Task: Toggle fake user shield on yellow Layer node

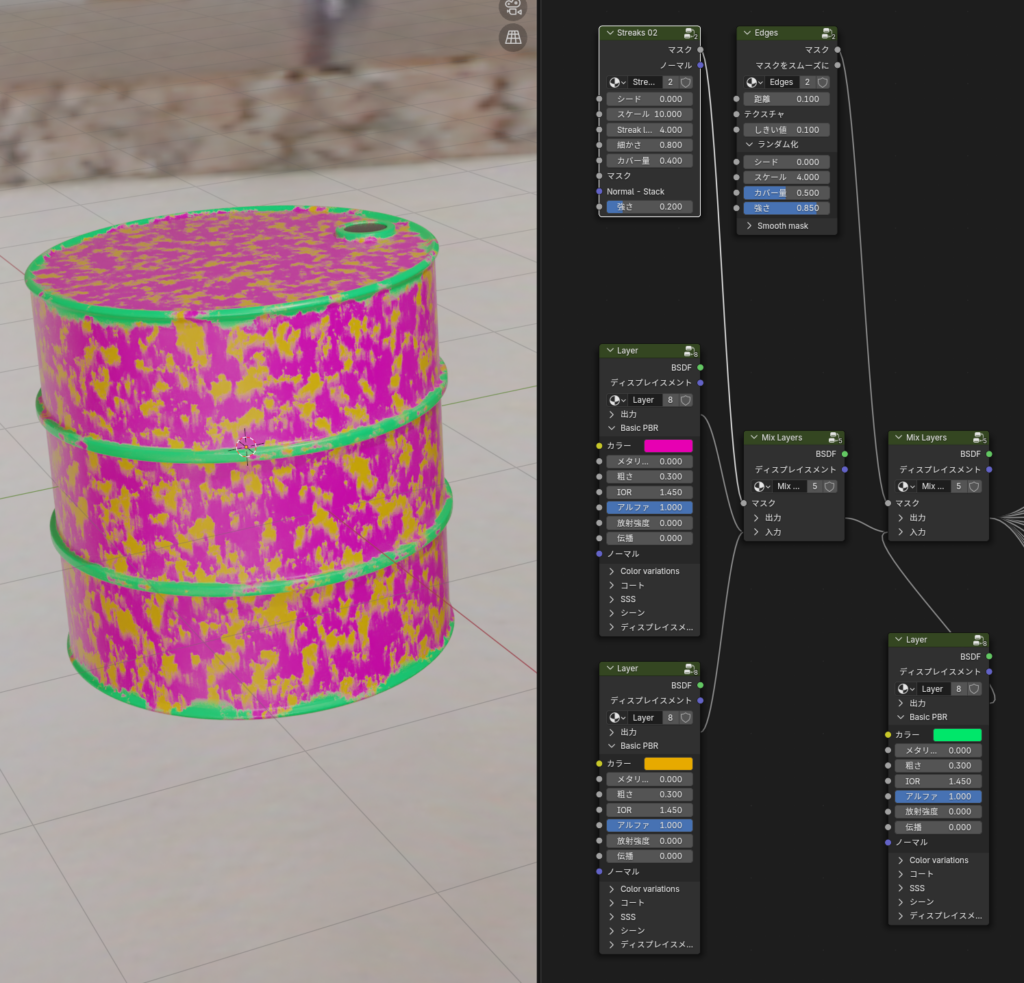Action: [x=686, y=718]
